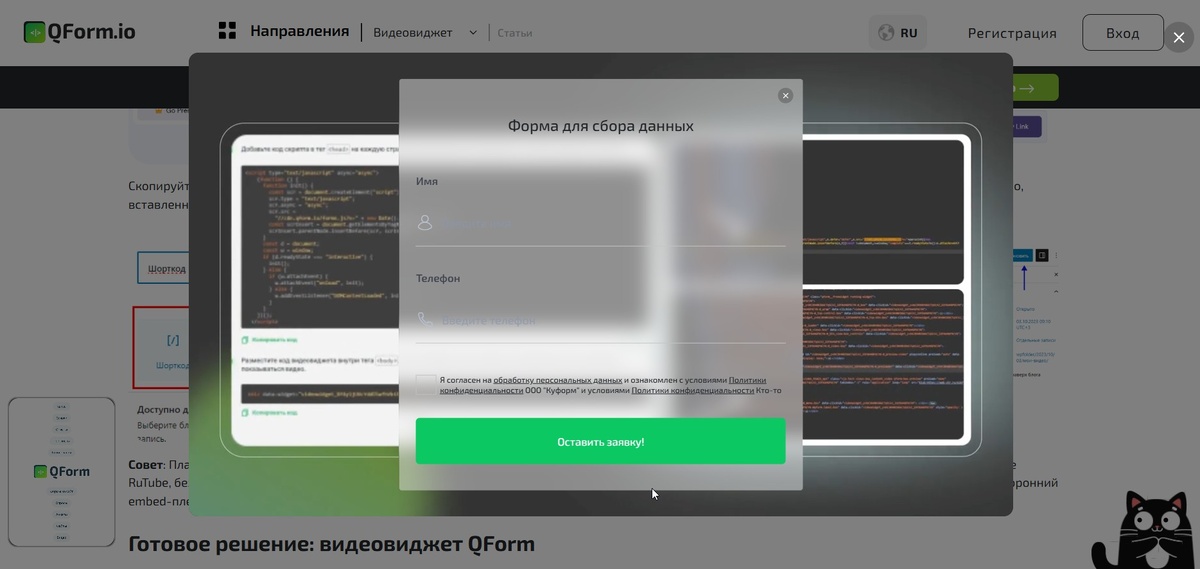Close the data form popup
Viewport: 1200px width, 569px height.
(x=785, y=95)
